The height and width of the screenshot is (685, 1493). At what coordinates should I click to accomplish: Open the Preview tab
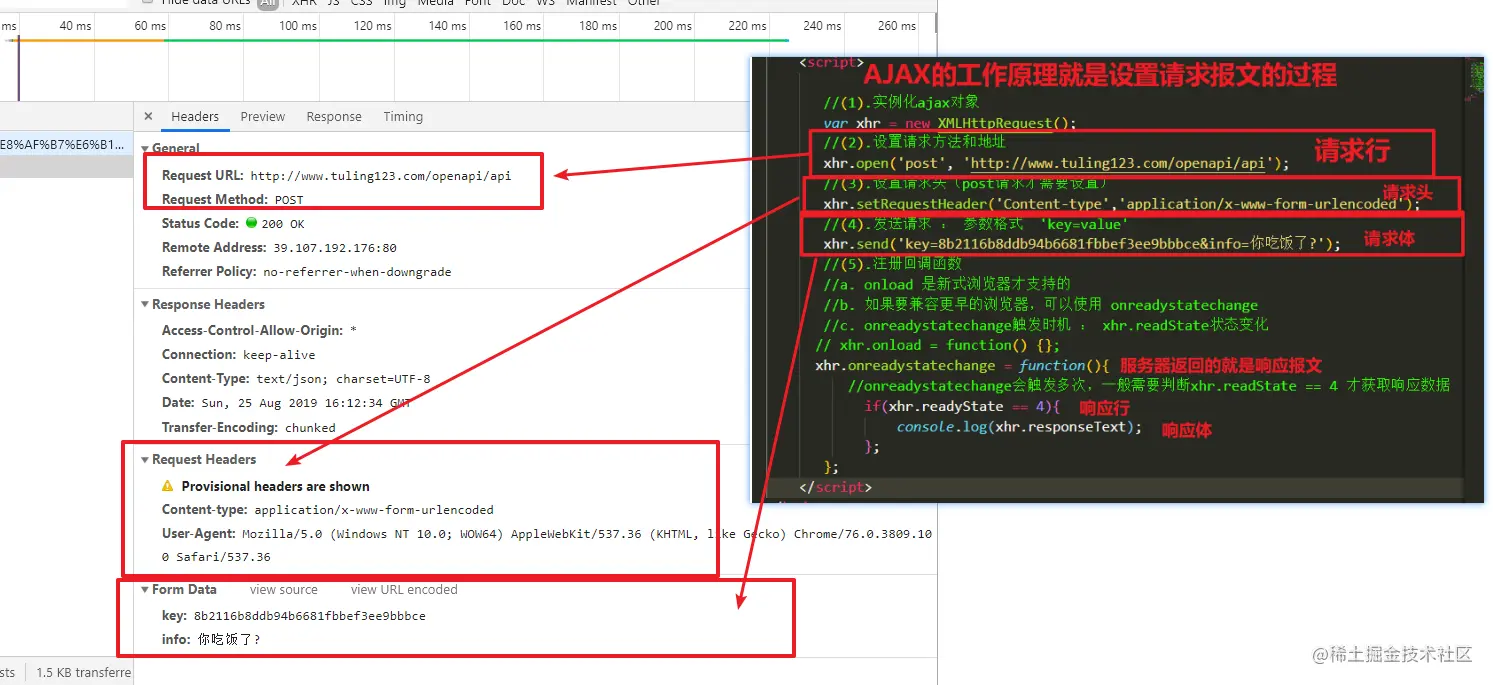263,117
